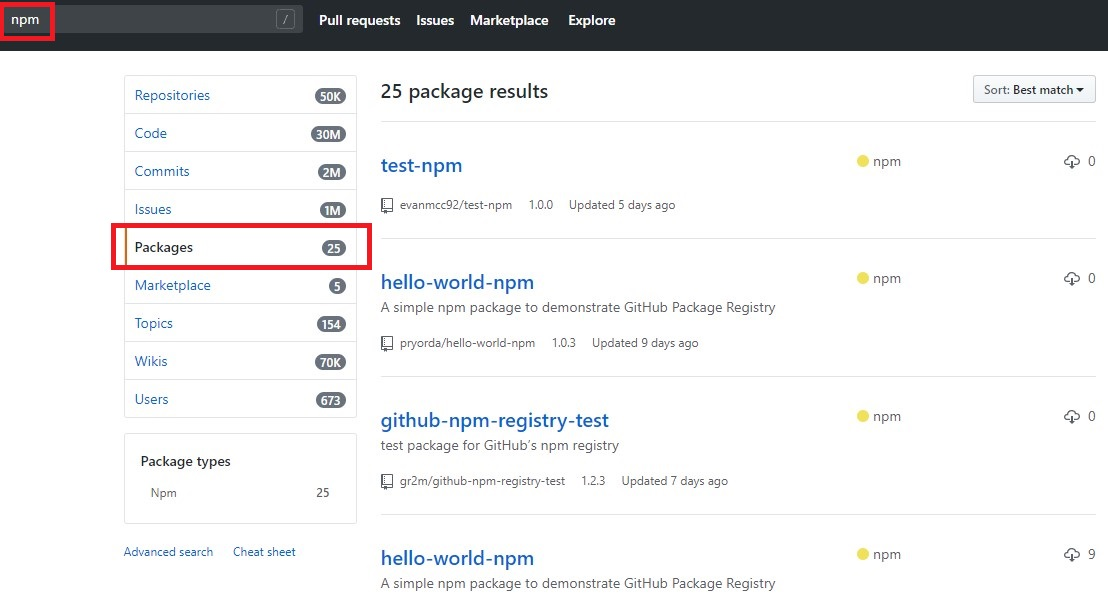1108x595 pixels.
Task: Select the Code search filter
Action: 240,134
